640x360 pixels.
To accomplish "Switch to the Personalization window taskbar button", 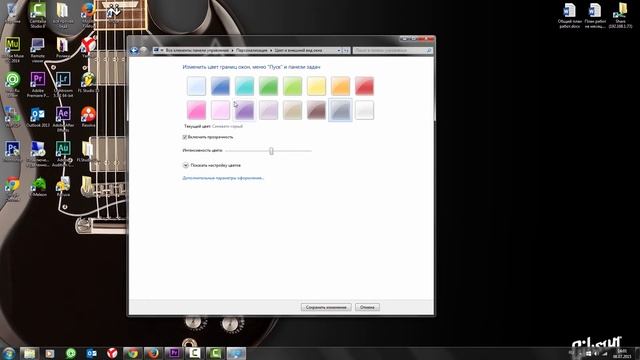I will (x=237, y=353).
